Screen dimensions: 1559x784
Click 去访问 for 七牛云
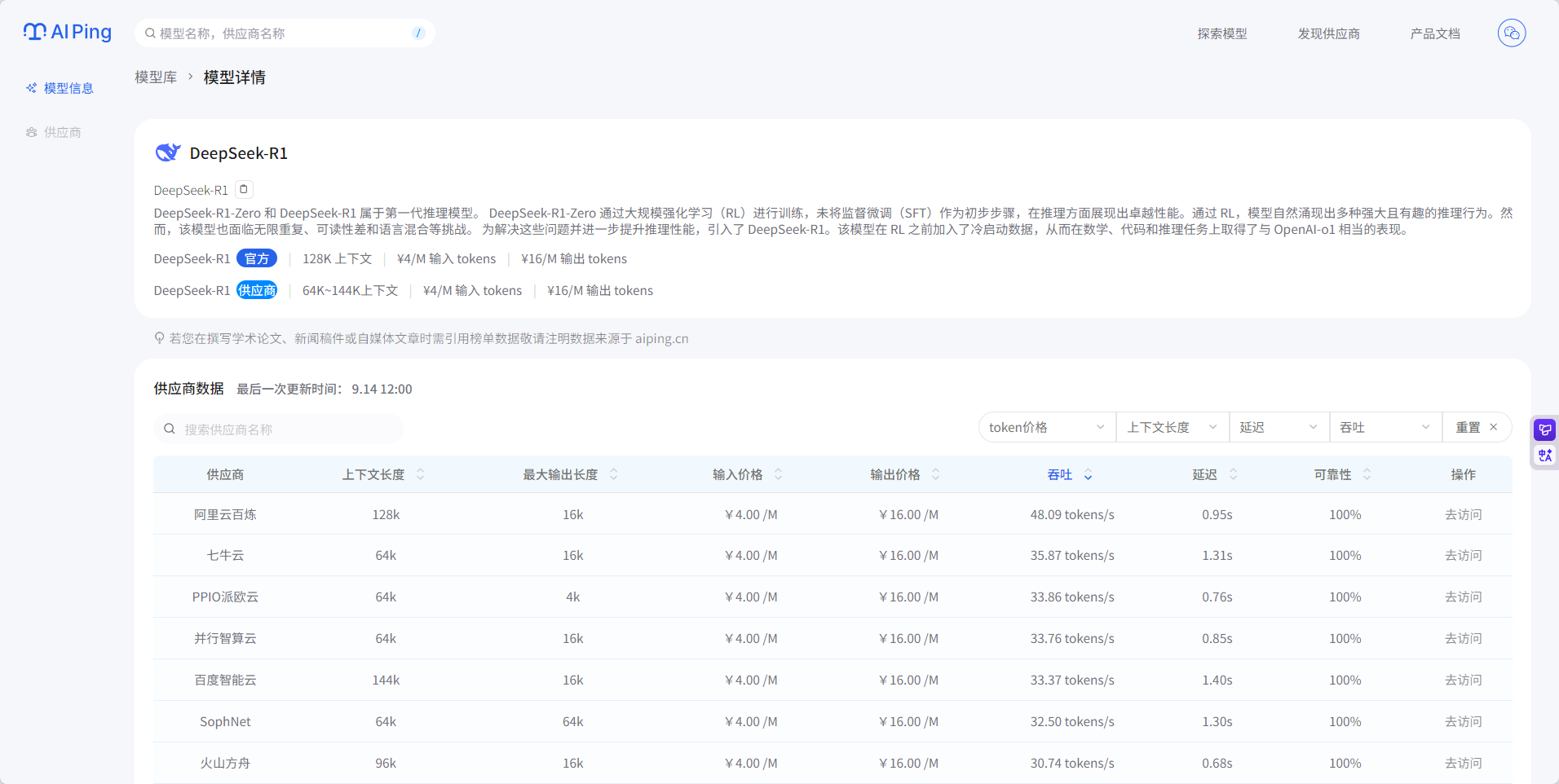coord(1463,555)
